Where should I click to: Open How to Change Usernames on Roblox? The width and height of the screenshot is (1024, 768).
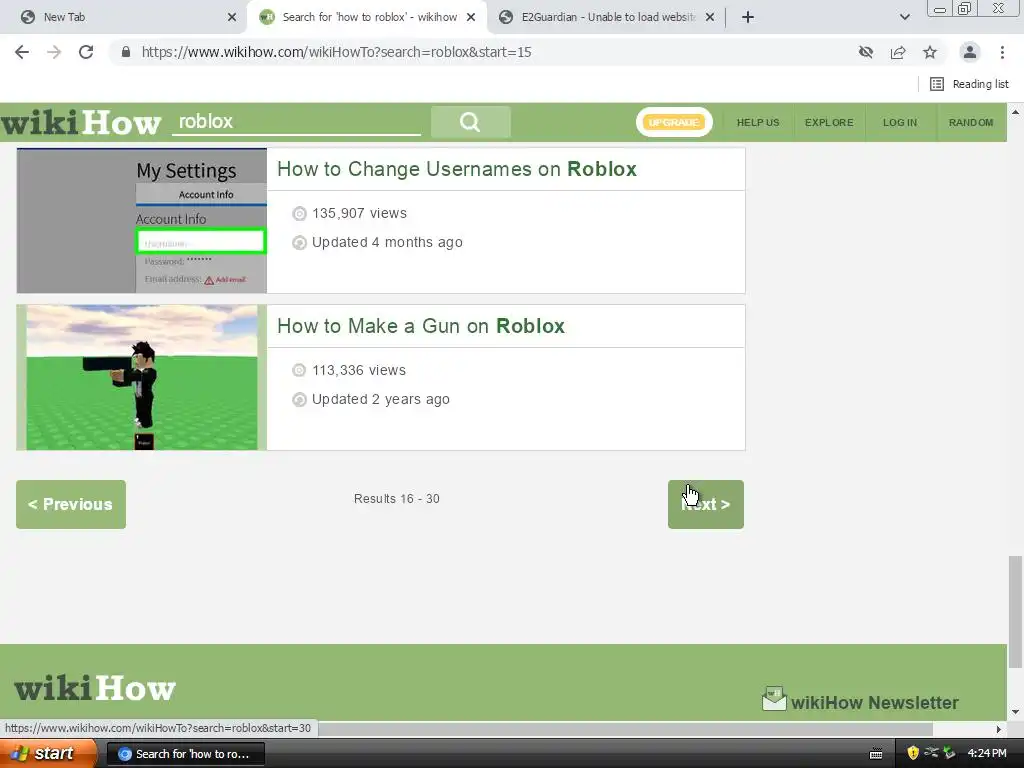(x=456, y=169)
